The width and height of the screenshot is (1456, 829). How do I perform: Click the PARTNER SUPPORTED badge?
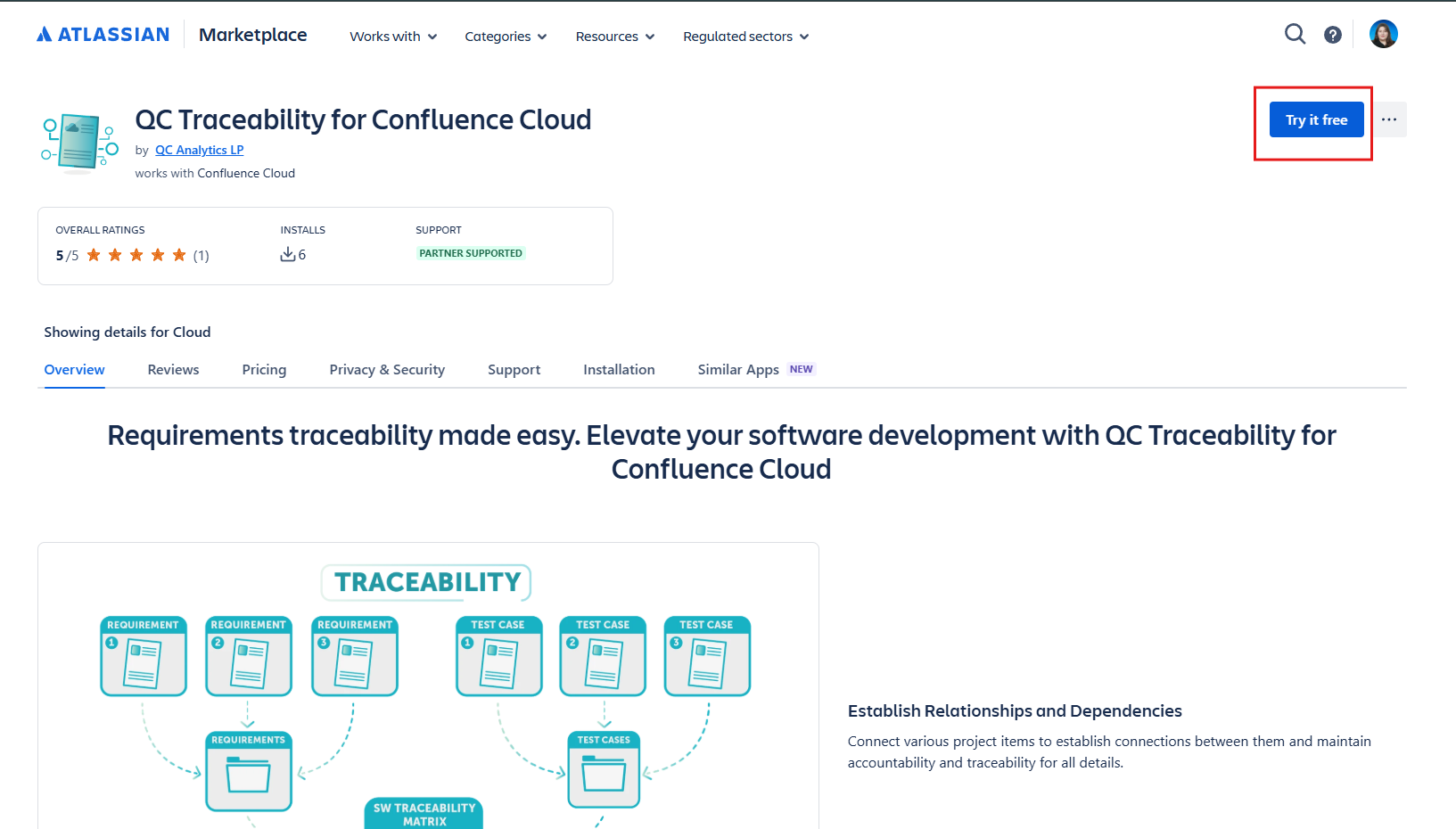[471, 253]
